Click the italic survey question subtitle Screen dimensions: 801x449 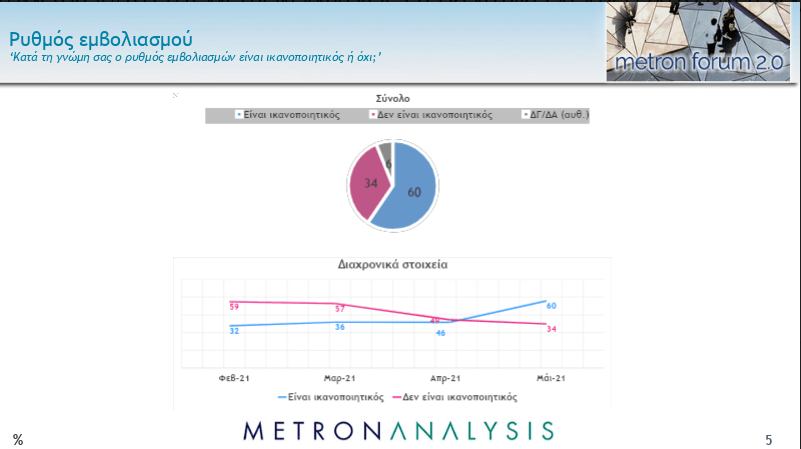point(195,58)
